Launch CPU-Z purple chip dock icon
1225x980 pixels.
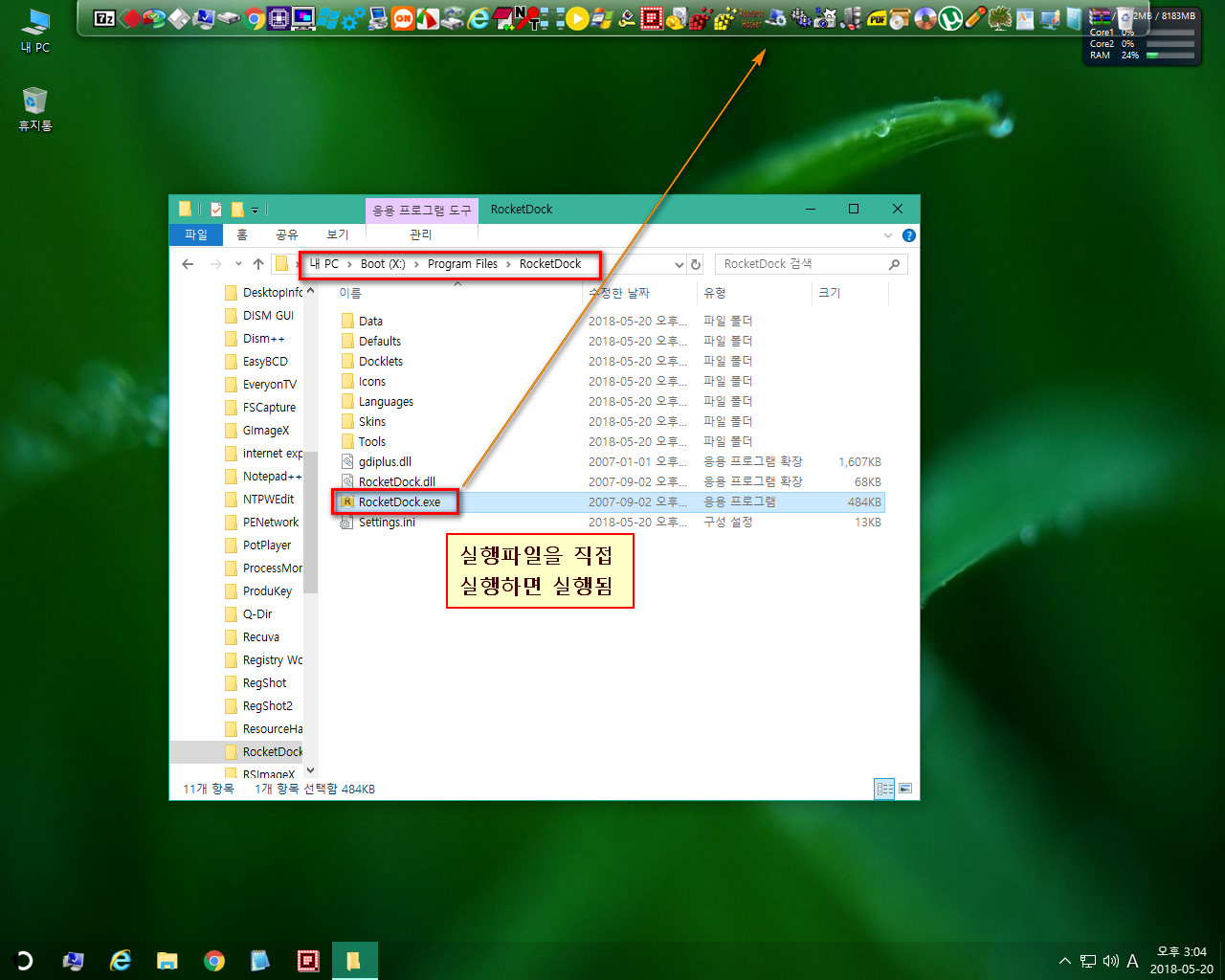tap(278, 18)
